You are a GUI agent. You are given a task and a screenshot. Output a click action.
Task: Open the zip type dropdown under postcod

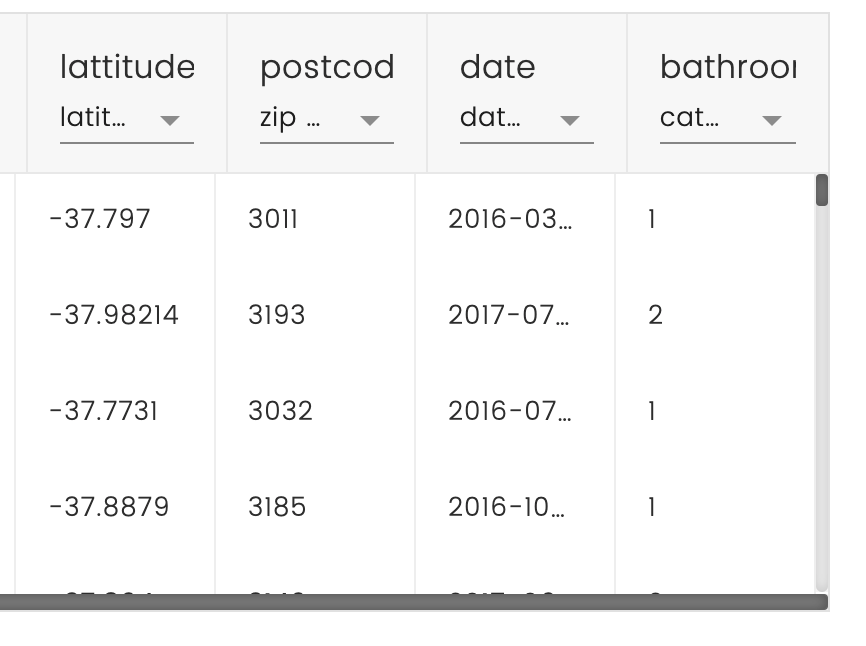pyautogui.click(x=370, y=120)
